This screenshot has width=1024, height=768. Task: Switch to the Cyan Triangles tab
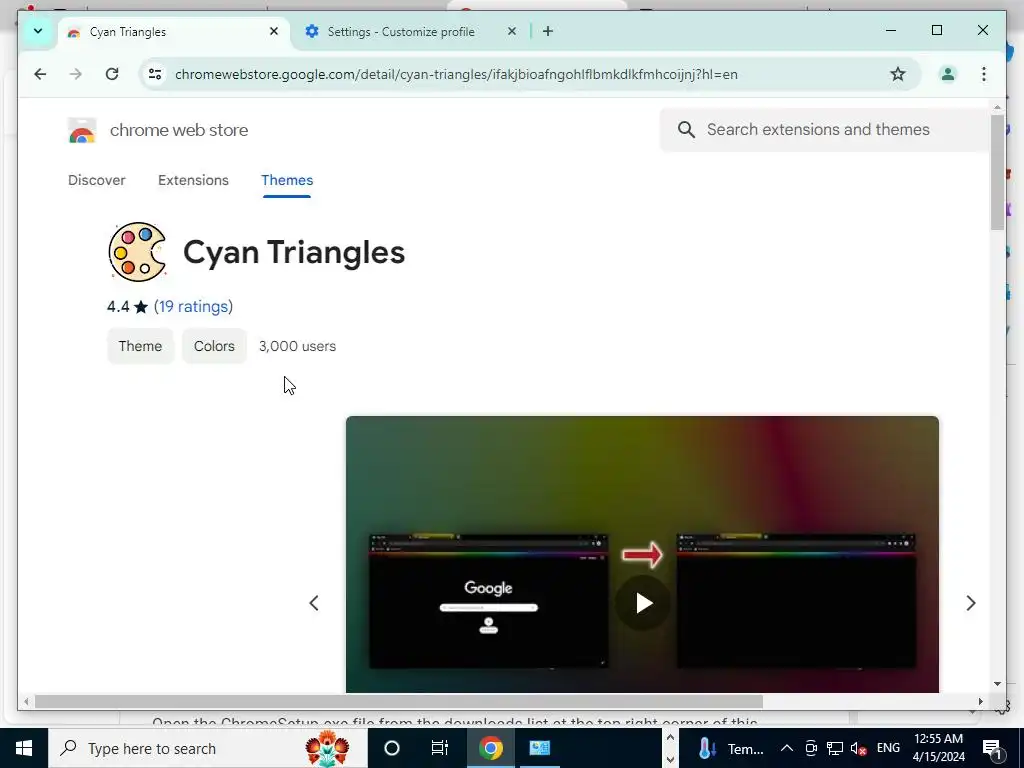pyautogui.click(x=173, y=32)
